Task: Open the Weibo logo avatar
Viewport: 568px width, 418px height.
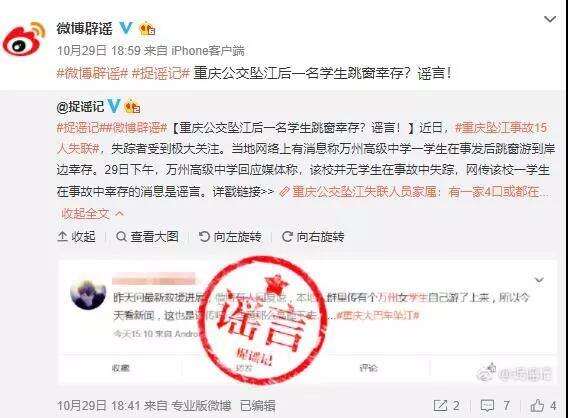Action: pos(24,39)
